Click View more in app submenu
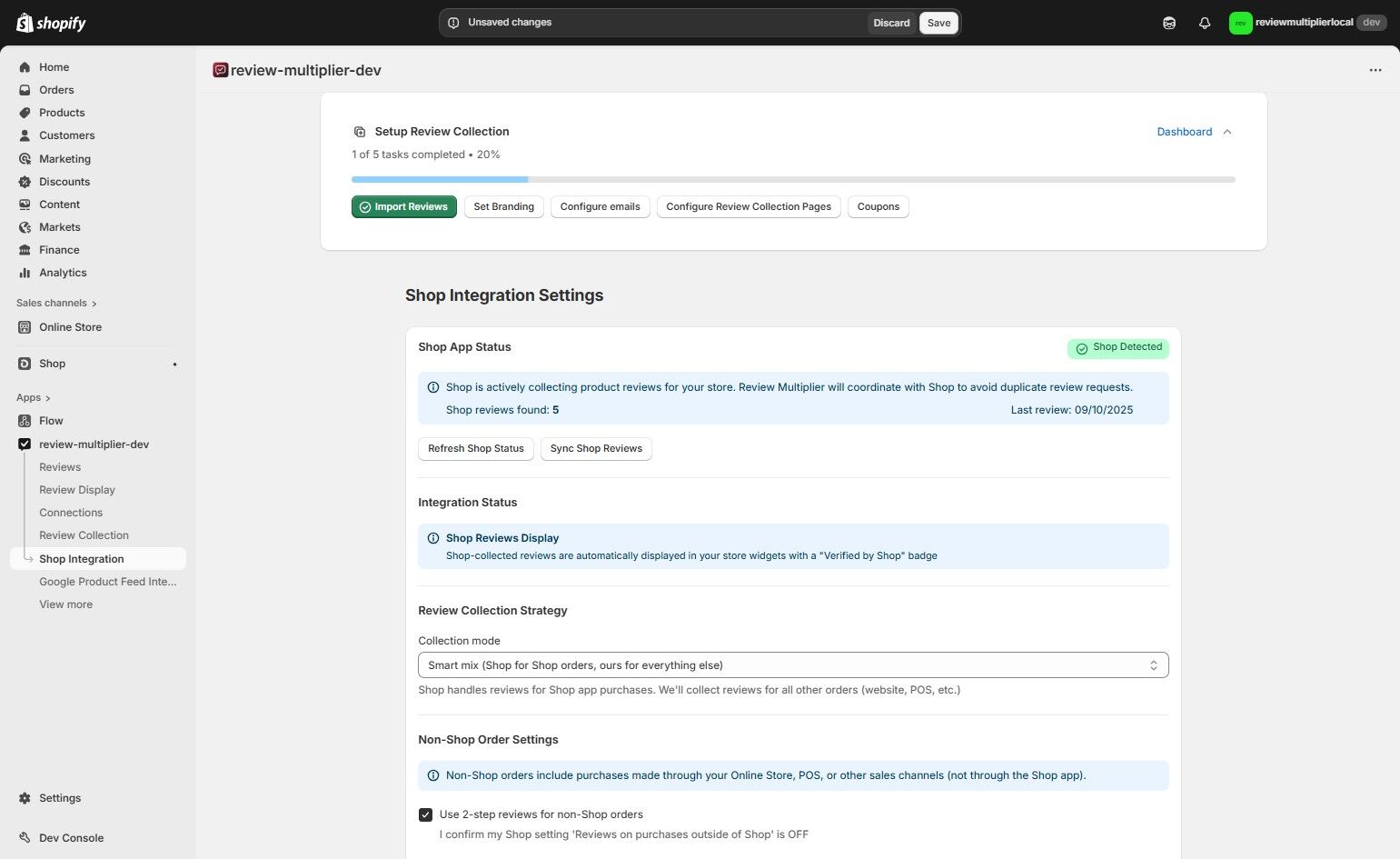Image resolution: width=1400 pixels, height=859 pixels. pyautogui.click(x=65, y=604)
